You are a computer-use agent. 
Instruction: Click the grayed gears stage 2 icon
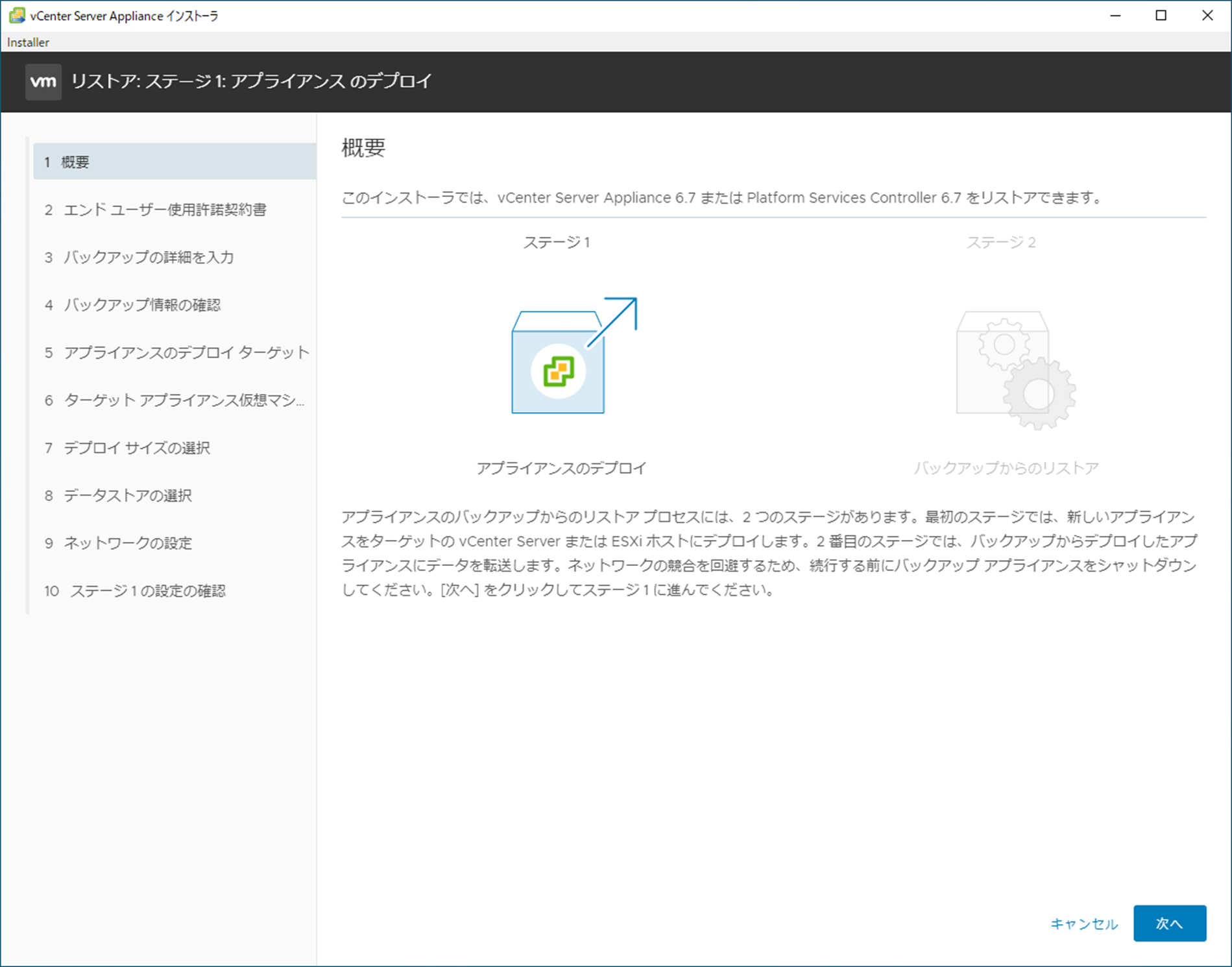coord(1016,370)
